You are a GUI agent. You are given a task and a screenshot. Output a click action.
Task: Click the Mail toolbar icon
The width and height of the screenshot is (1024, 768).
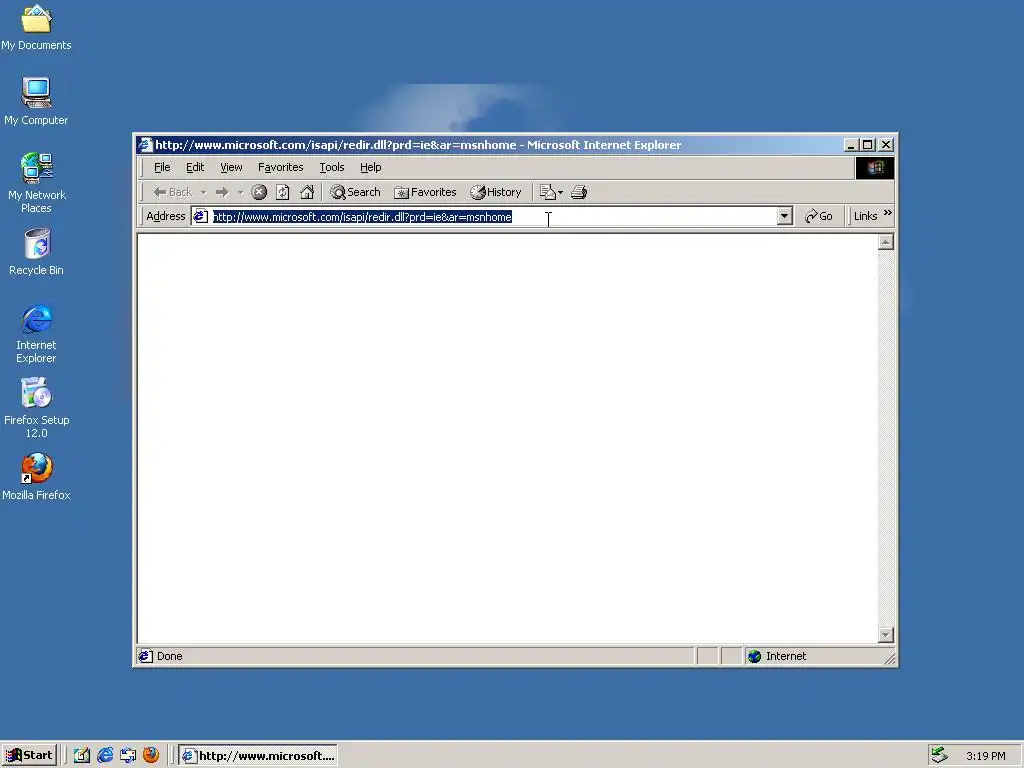pyautogui.click(x=551, y=192)
